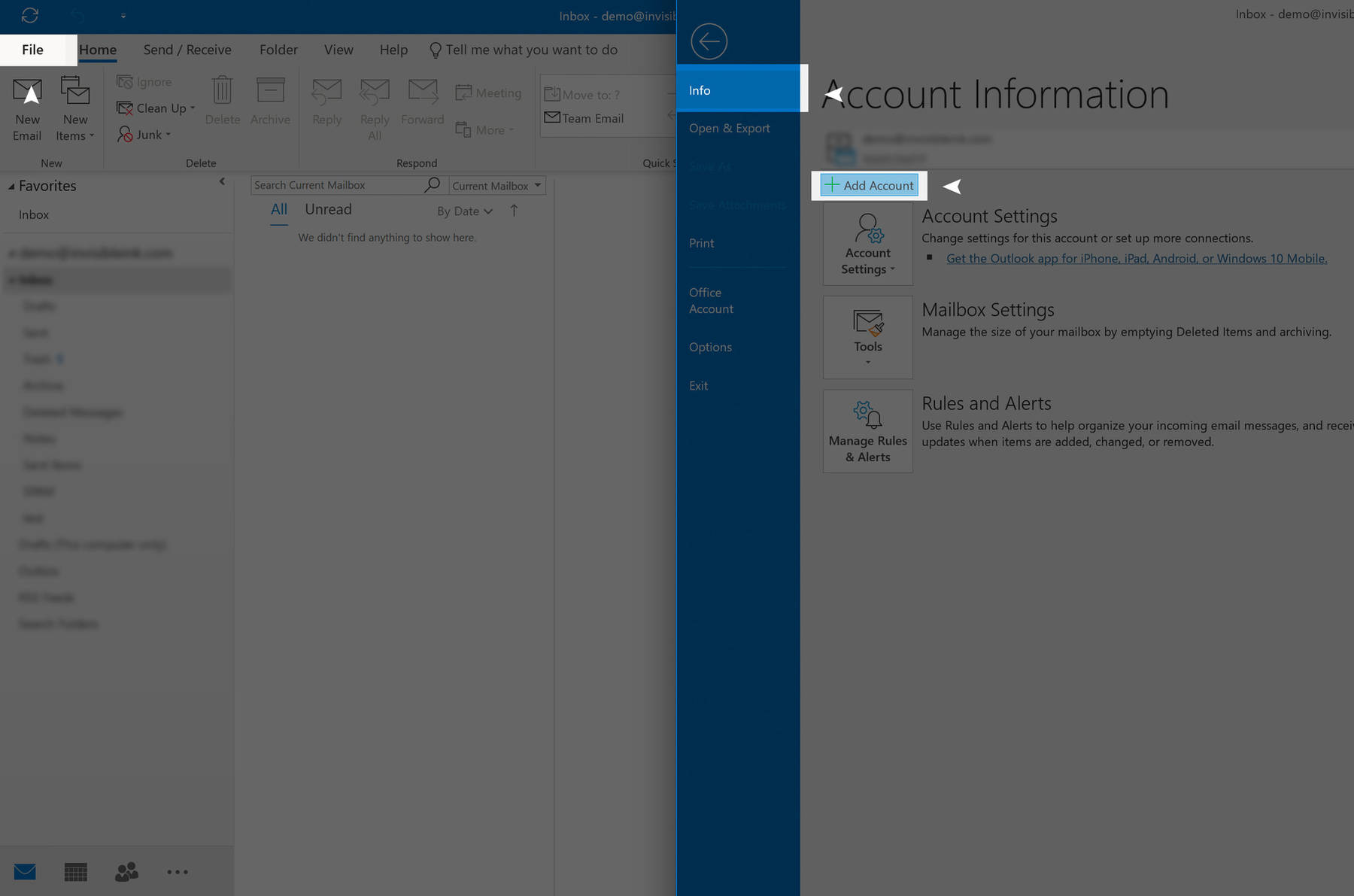Switch to the View ribbon tab
This screenshot has height=896, width=1354.
click(x=338, y=50)
